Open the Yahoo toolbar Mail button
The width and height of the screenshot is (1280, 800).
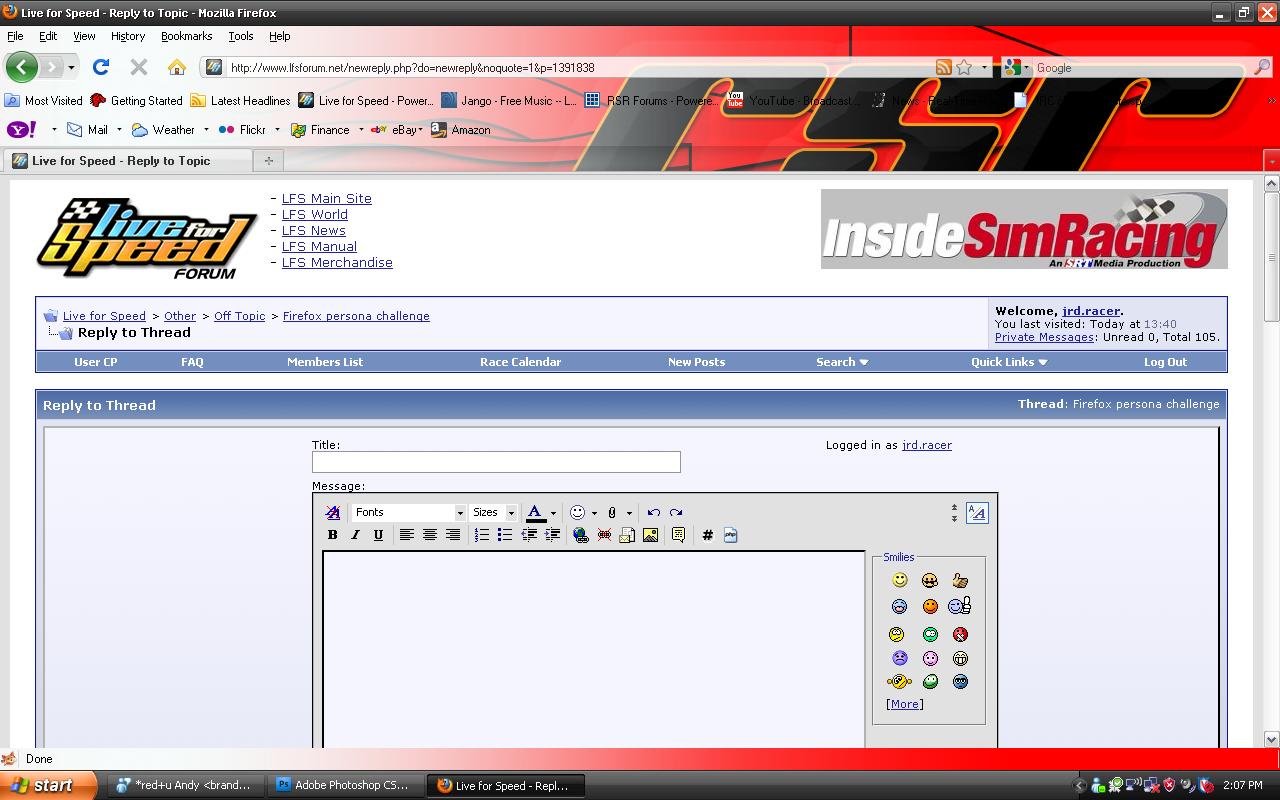tap(88, 130)
